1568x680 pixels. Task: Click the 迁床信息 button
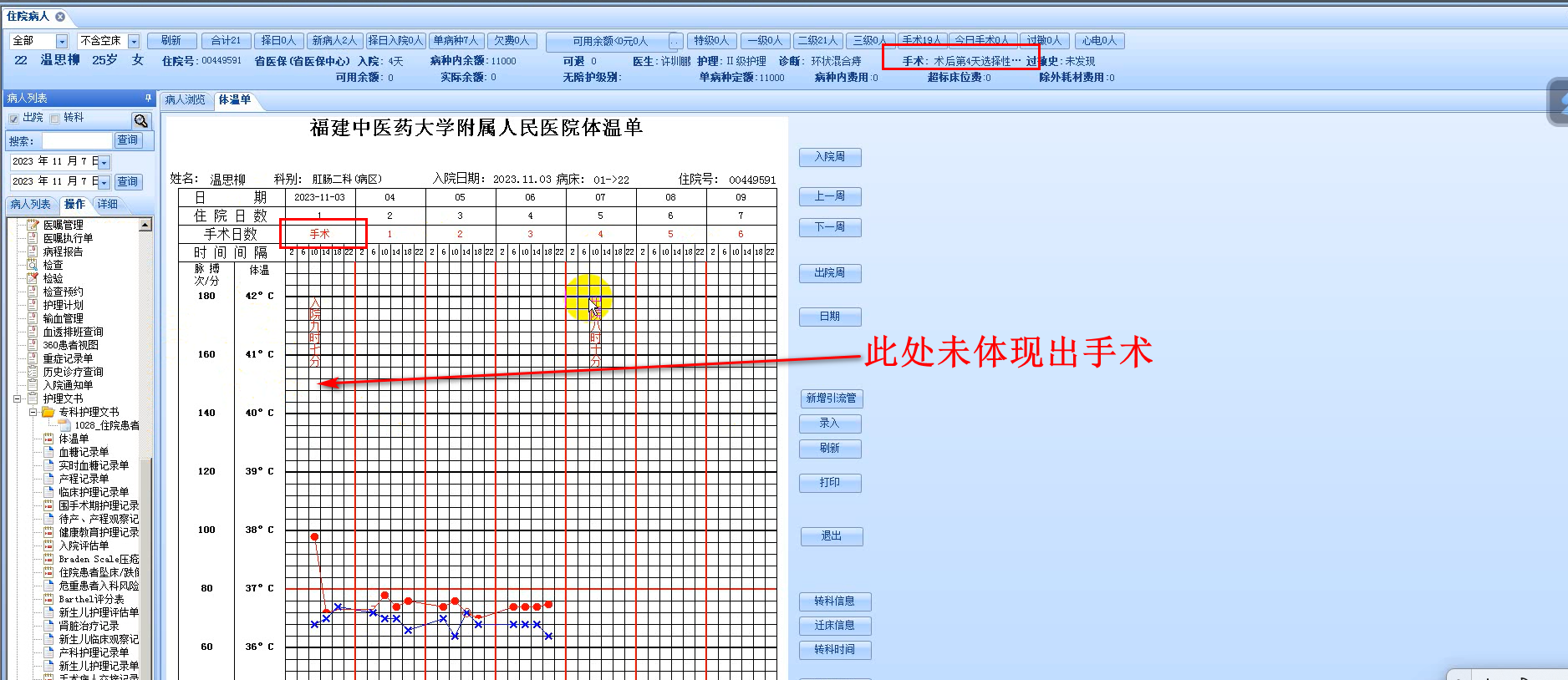835,626
